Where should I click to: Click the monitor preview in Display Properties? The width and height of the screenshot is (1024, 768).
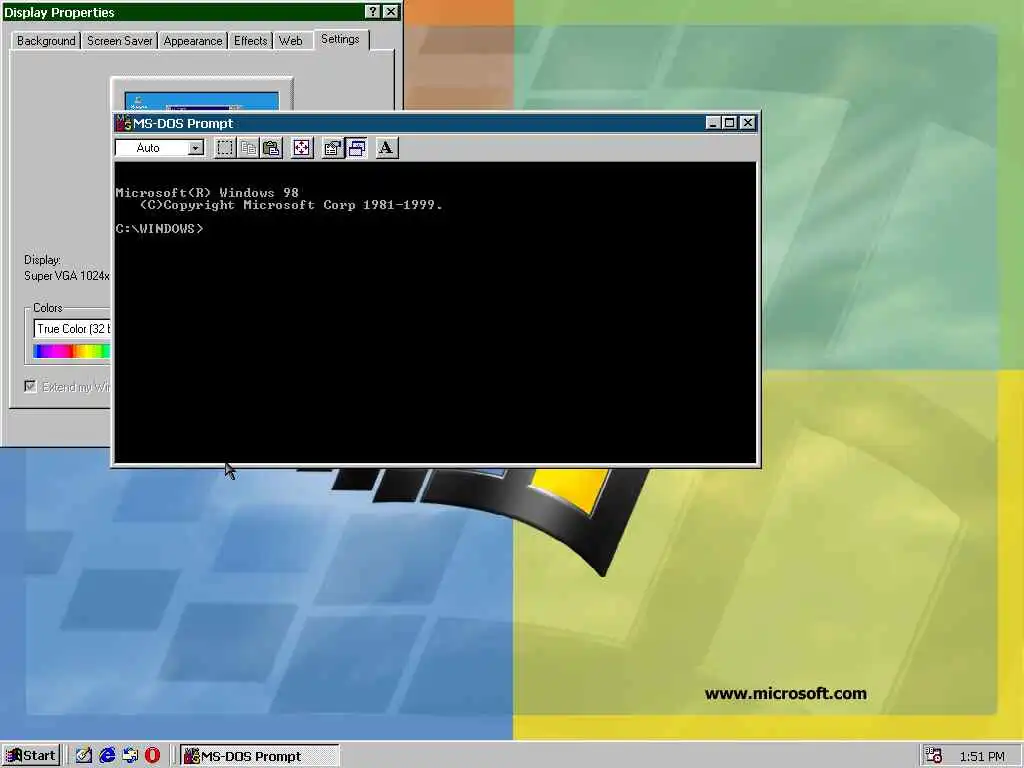[201, 101]
